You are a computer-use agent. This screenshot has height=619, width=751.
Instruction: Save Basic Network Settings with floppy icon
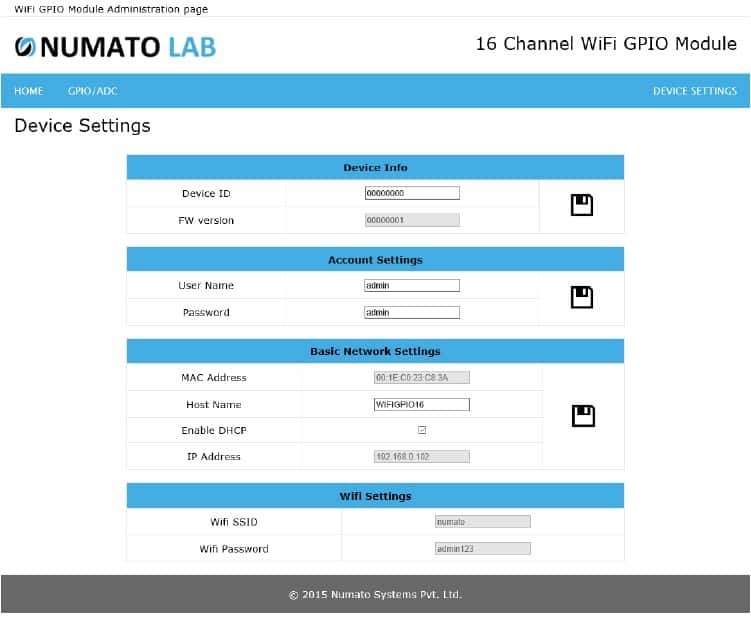[583, 416]
